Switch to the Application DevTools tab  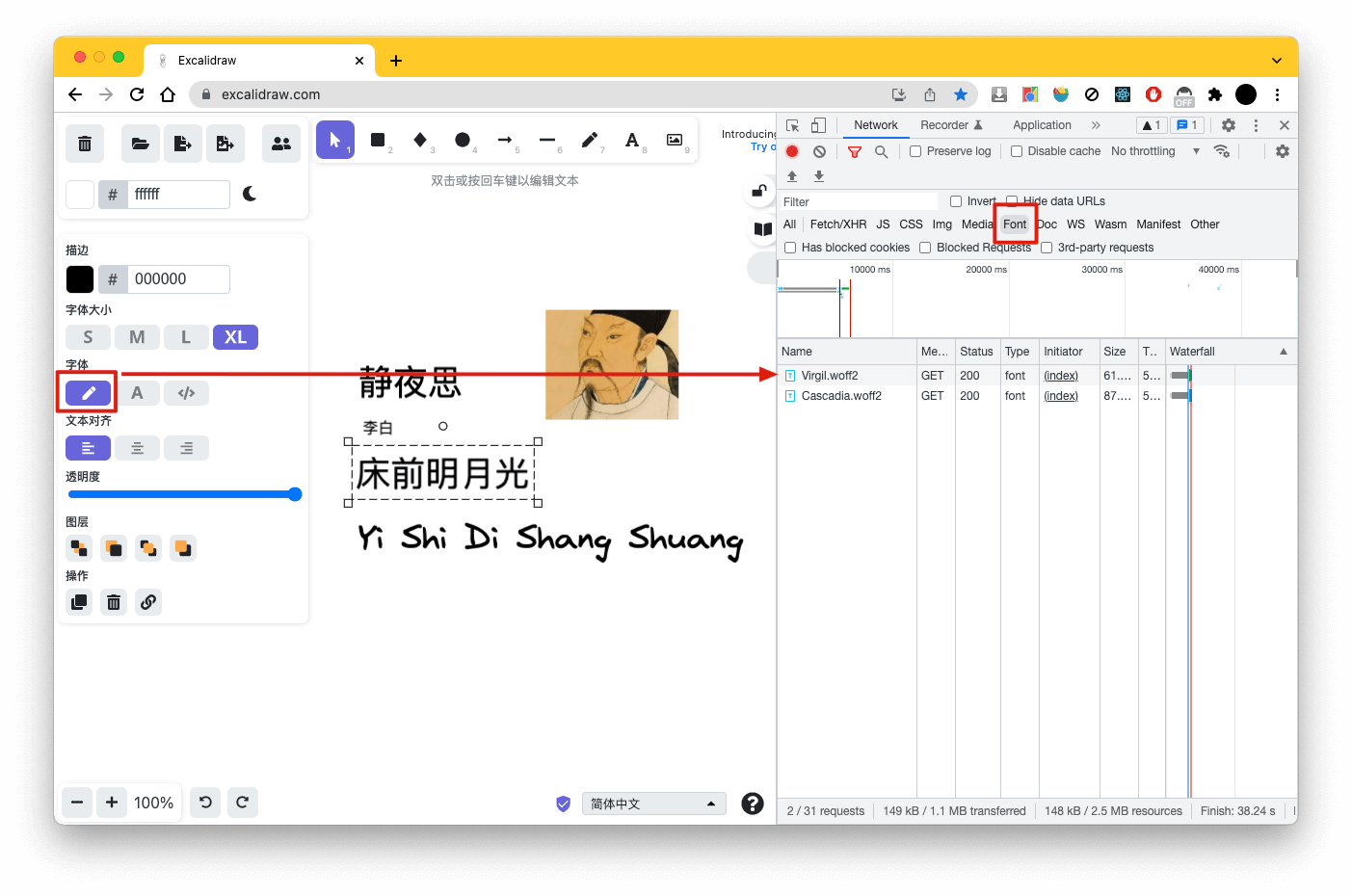click(1042, 125)
